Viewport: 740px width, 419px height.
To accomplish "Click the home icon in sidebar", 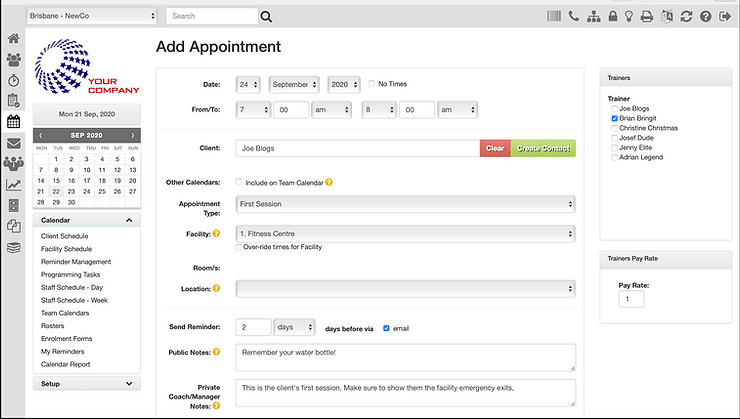I will coord(14,38).
